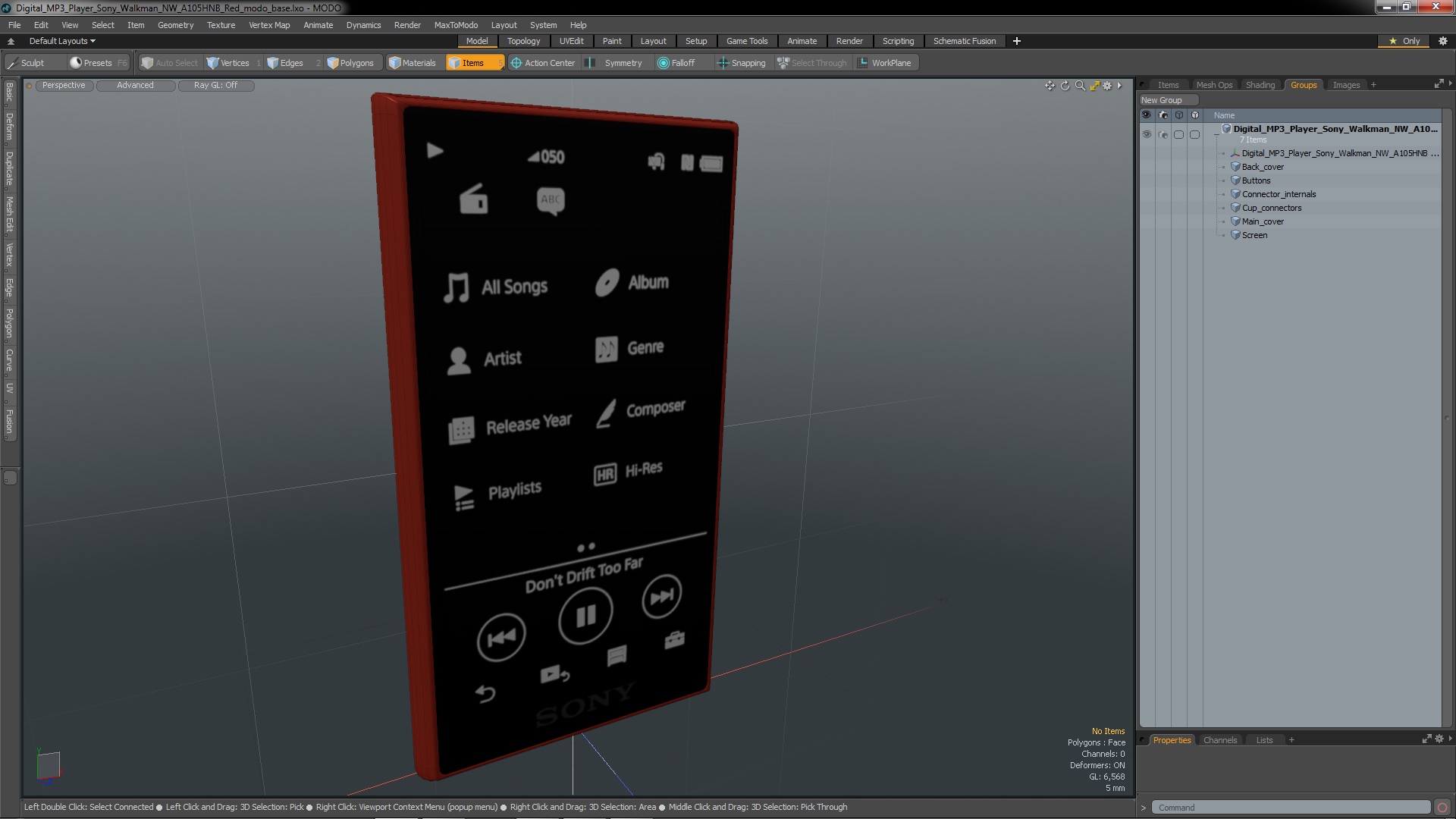Add a new tab next to Images

tap(1373, 85)
